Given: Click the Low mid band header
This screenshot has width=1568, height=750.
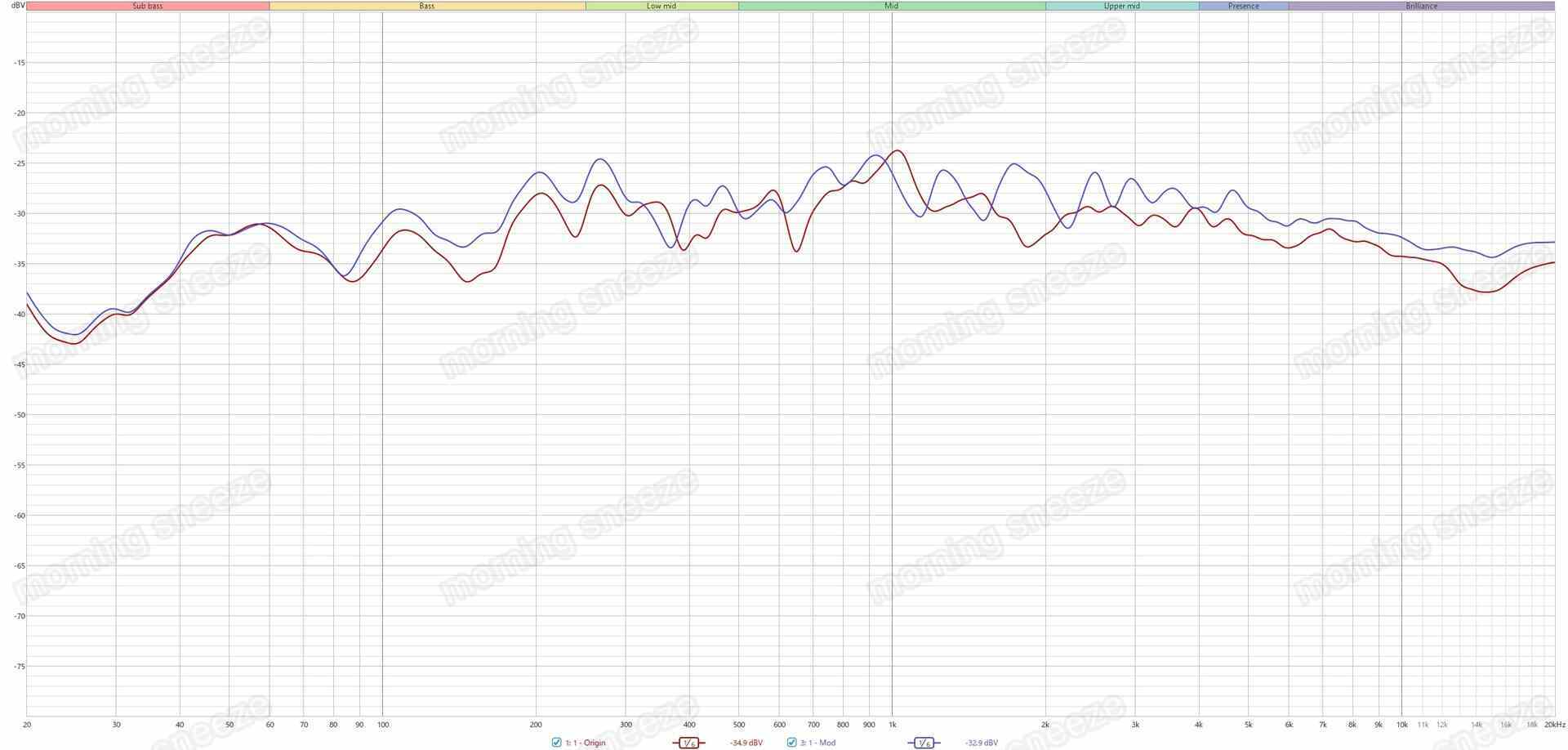Looking at the screenshot, I should [x=661, y=6].
